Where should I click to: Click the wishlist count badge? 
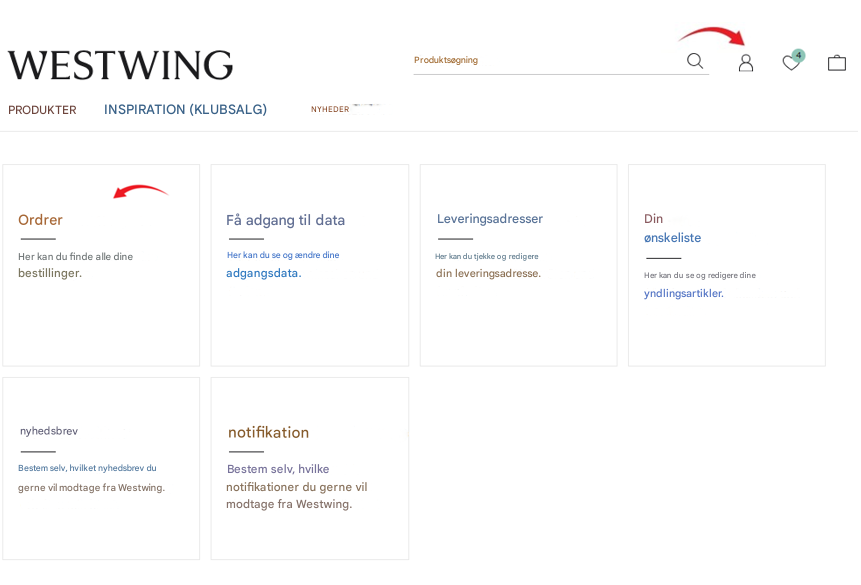point(798,55)
